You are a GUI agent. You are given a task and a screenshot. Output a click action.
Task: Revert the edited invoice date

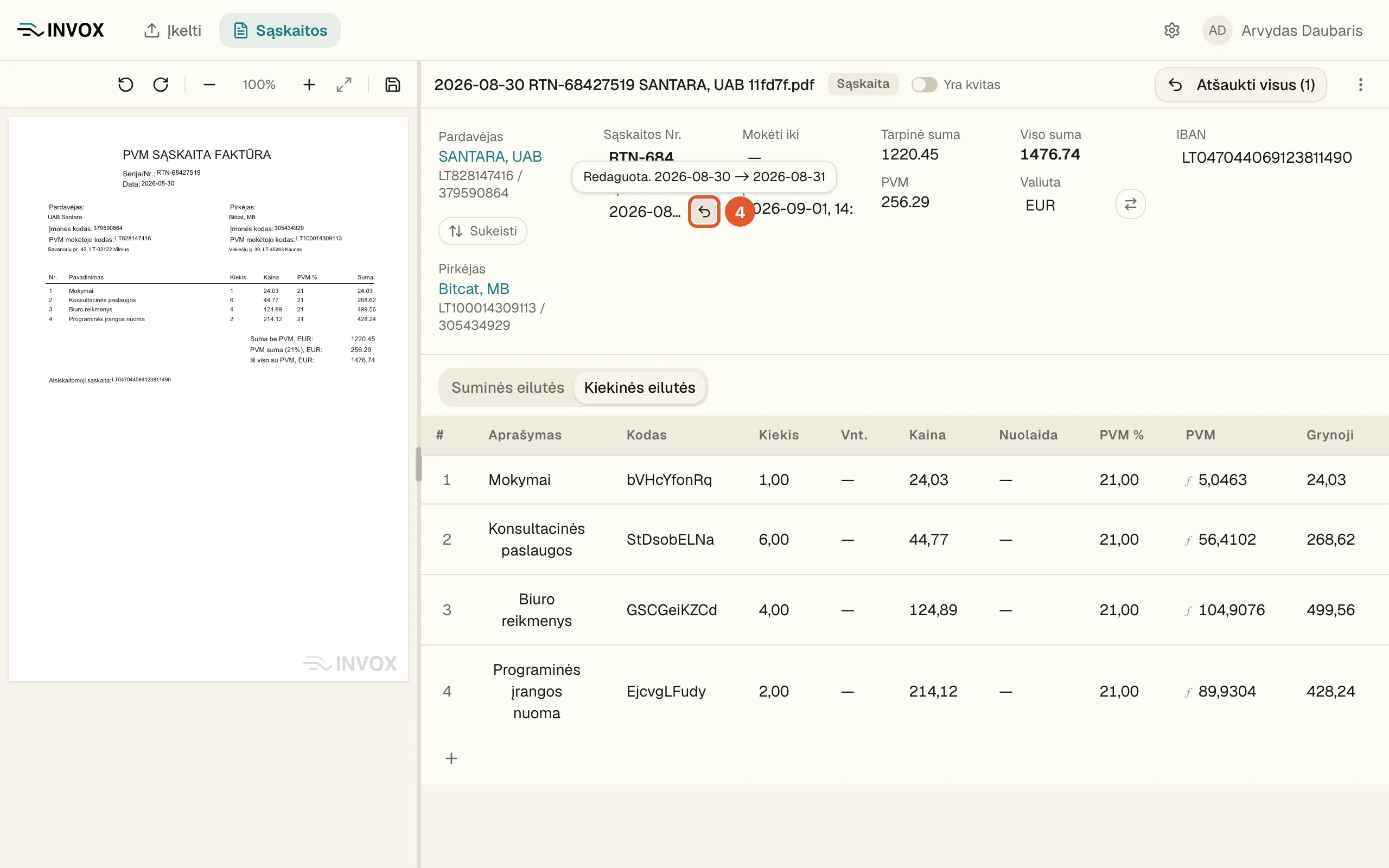pyautogui.click(x=704, y=212)
